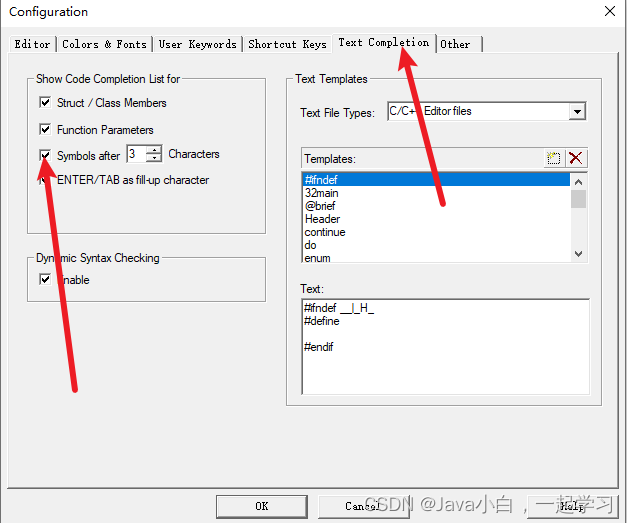Switch to the Editor tab
Screen dimensions: 627x523
tap(32, 44)
